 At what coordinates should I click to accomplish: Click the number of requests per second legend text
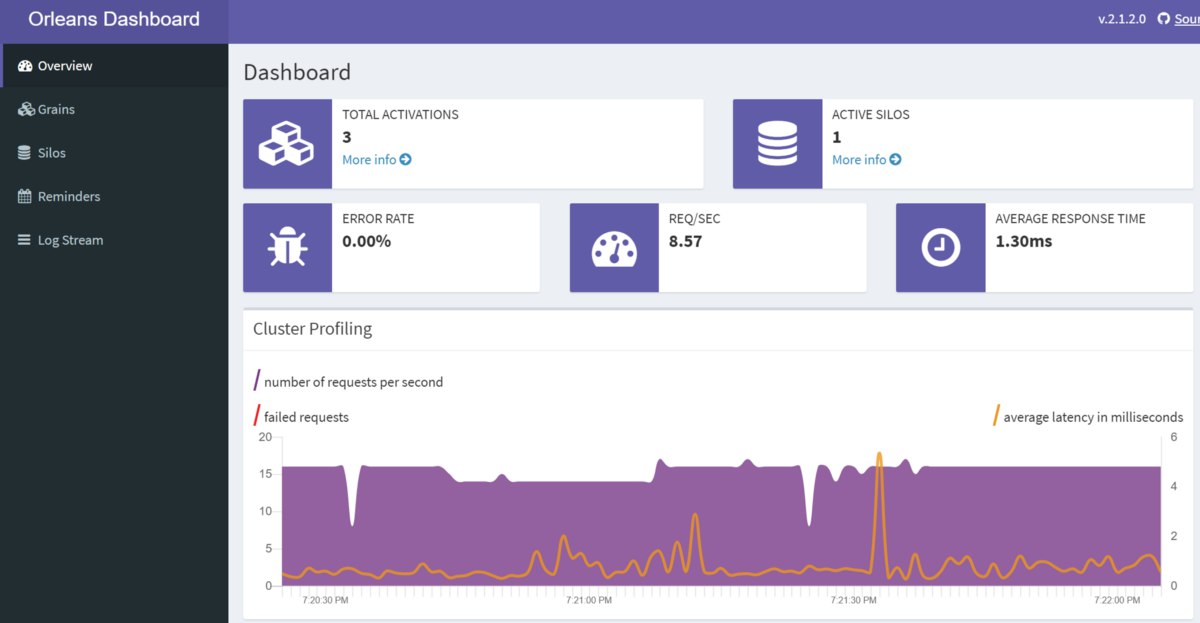click(x=353, y=382)
